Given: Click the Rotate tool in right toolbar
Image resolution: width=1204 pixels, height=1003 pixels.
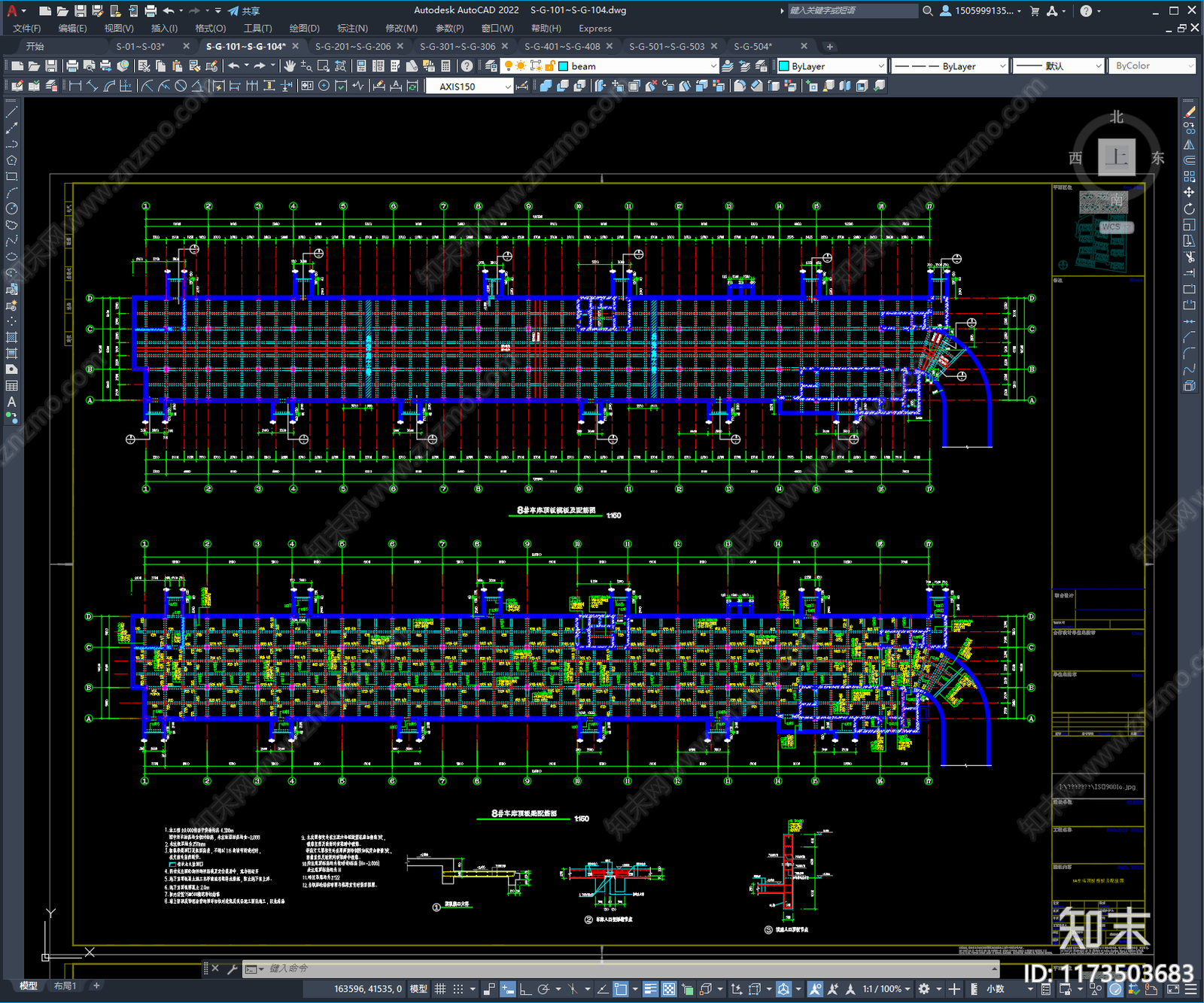Looking at the screenshot, I should click(x=1189, y=208).
